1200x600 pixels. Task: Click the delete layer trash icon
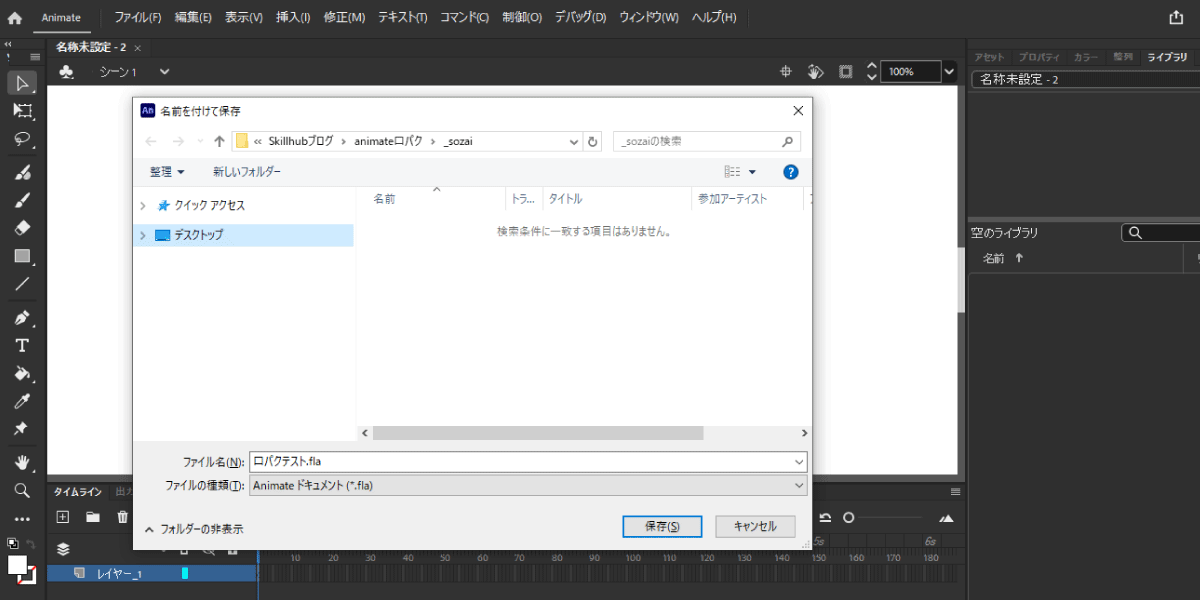click(123, 517)
